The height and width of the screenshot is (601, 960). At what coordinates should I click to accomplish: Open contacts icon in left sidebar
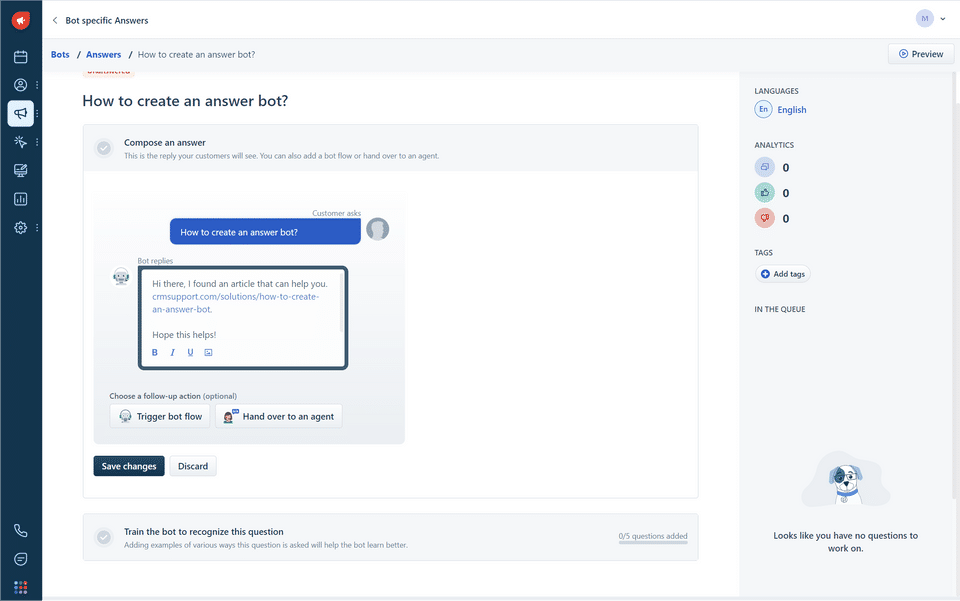pyautogui.click(x=20, y=86)
